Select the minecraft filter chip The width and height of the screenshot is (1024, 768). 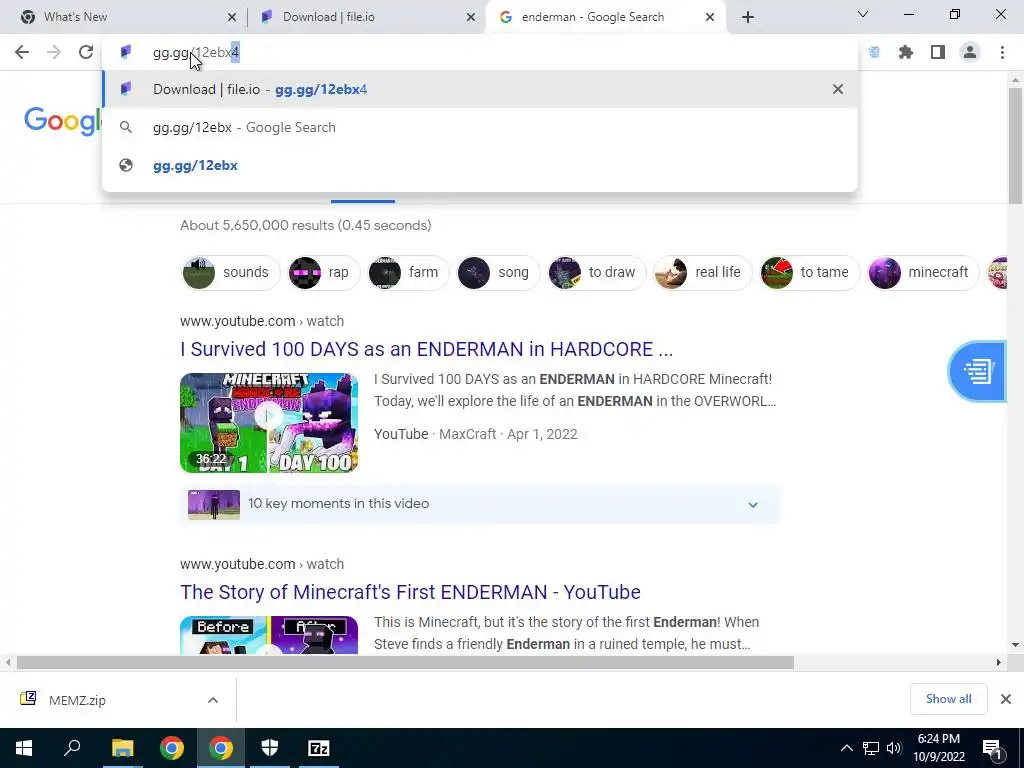click(923, 272)
